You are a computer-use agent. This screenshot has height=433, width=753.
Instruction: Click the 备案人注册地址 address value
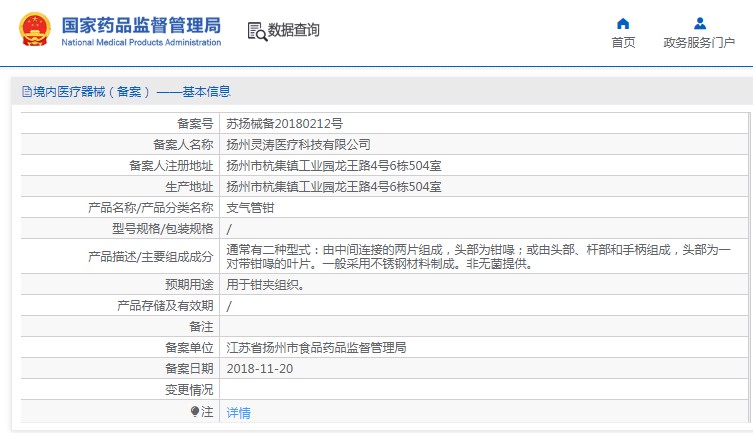tap(334, 166)
